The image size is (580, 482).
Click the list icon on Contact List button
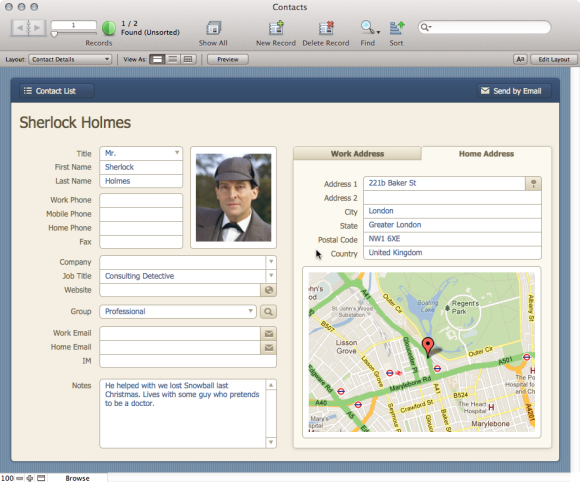pos(28,91)
